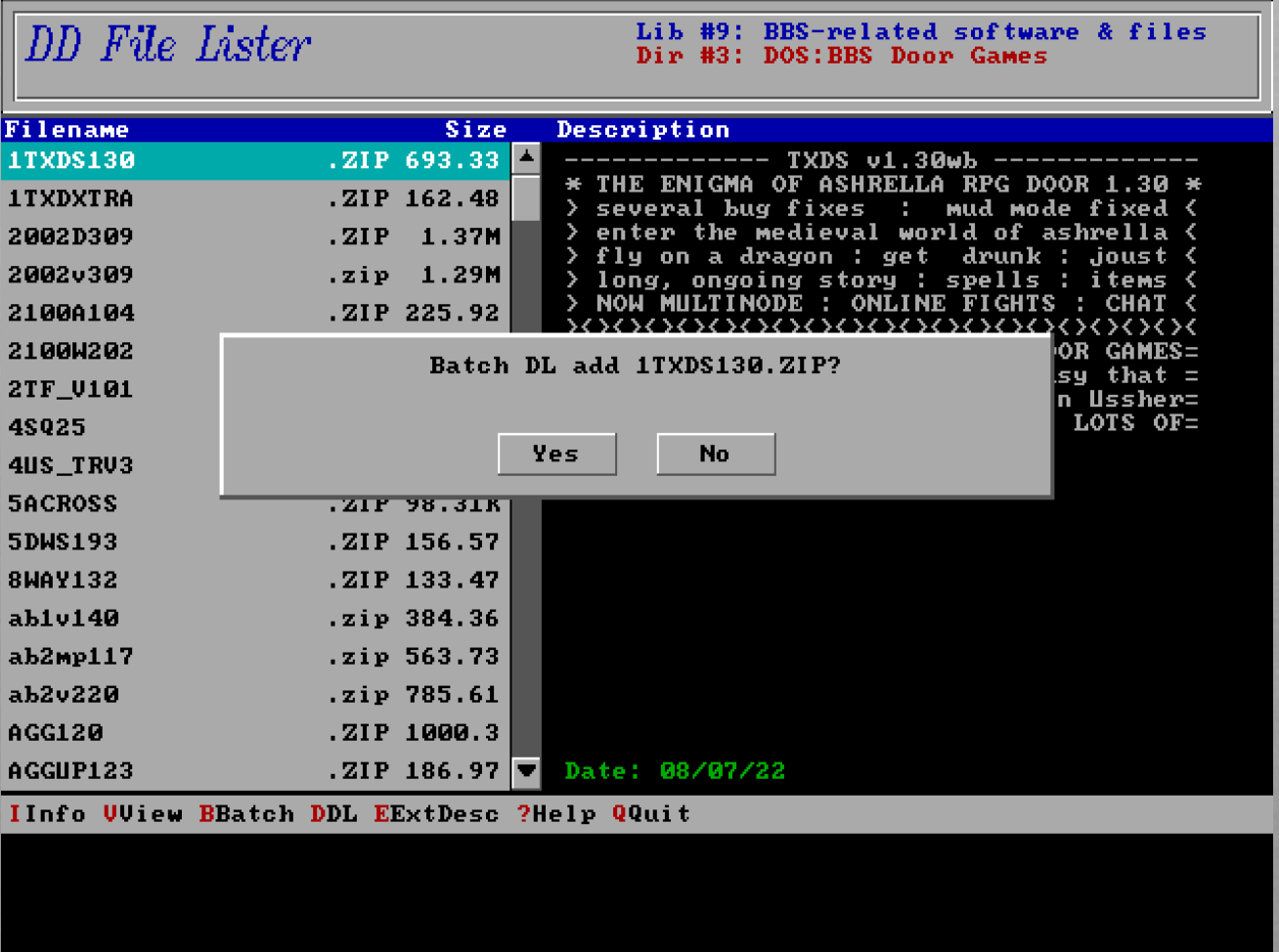This screenshot has width=1279, height=952.
Task: Click No in the Batch DL dialog
Action: point(715,454)
